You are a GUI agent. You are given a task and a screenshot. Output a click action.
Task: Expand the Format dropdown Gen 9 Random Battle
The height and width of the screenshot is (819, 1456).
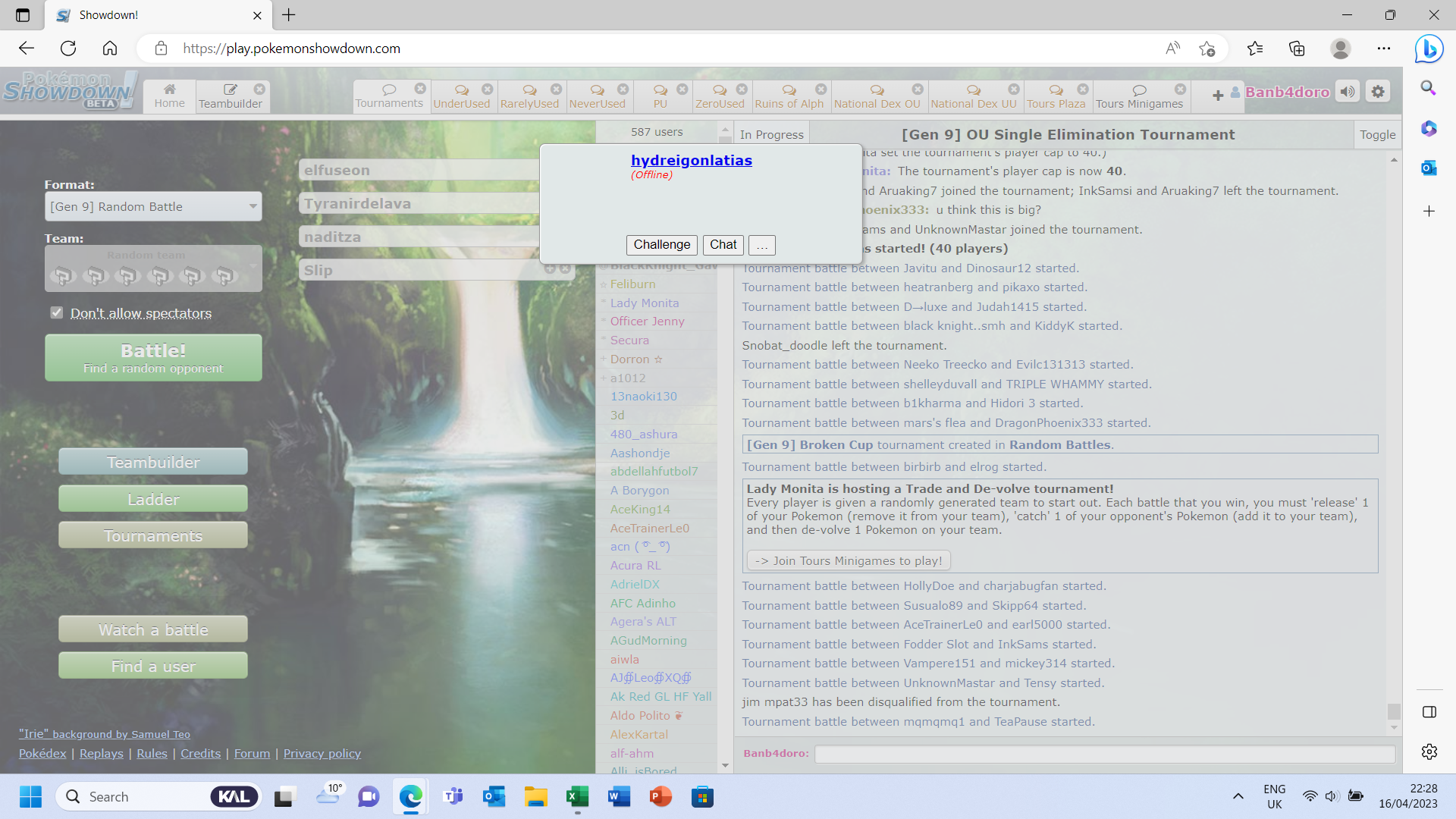153,206
